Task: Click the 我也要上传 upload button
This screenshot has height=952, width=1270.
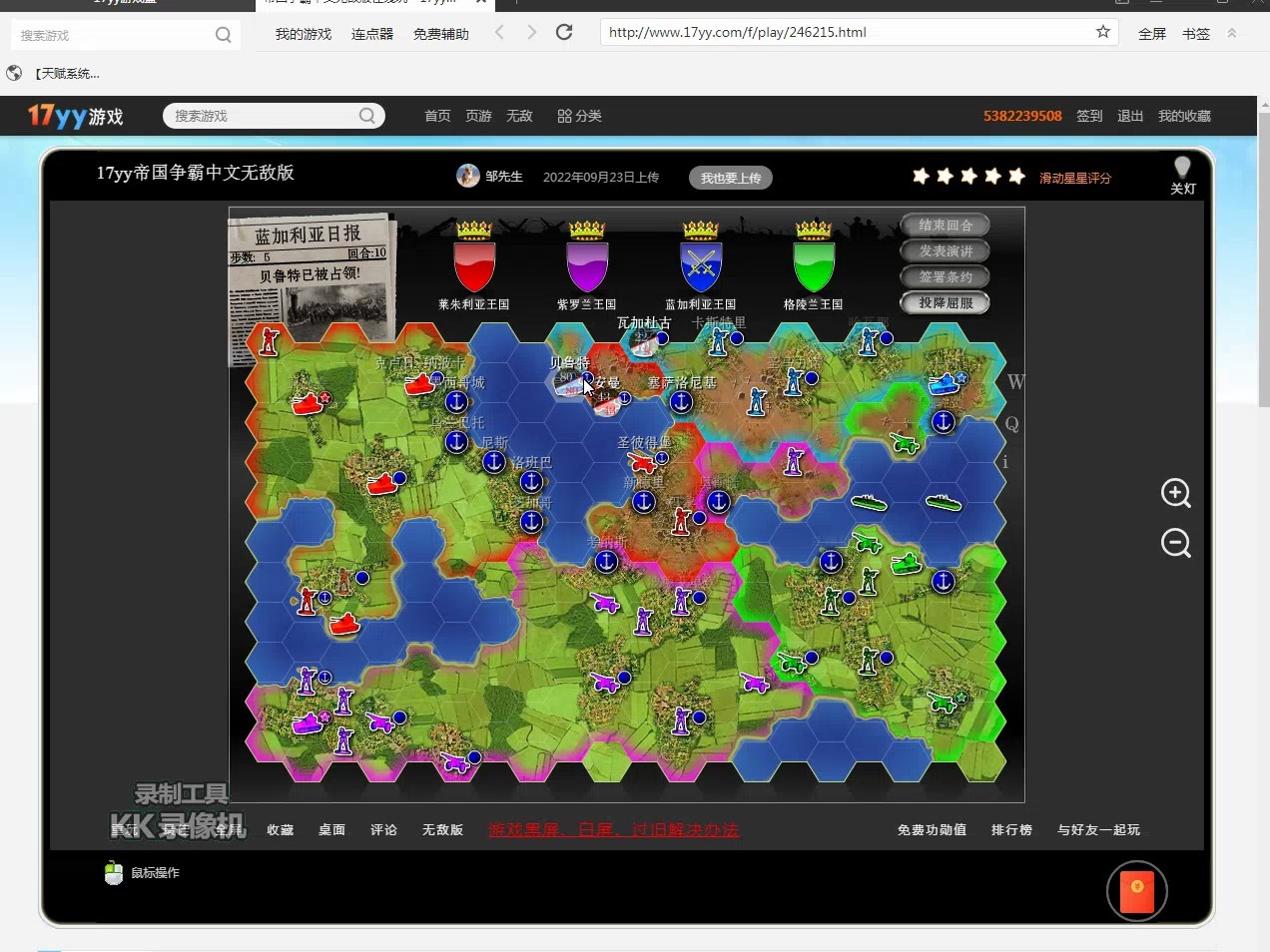Action: pos(731,178)
